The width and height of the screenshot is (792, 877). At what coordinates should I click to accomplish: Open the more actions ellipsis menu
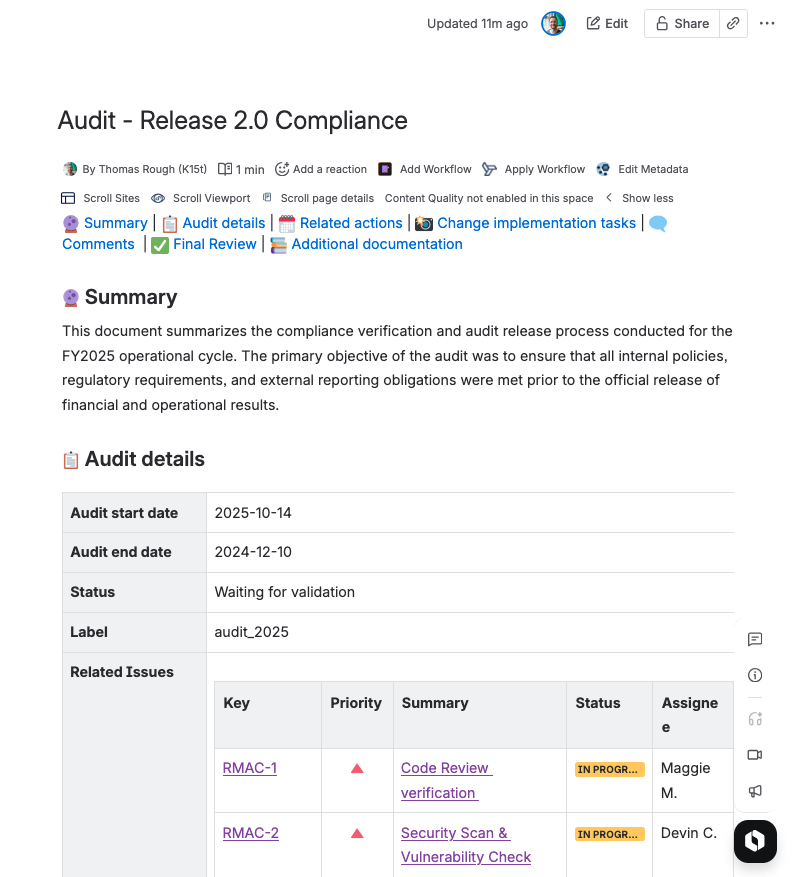[x=767, y=24]
